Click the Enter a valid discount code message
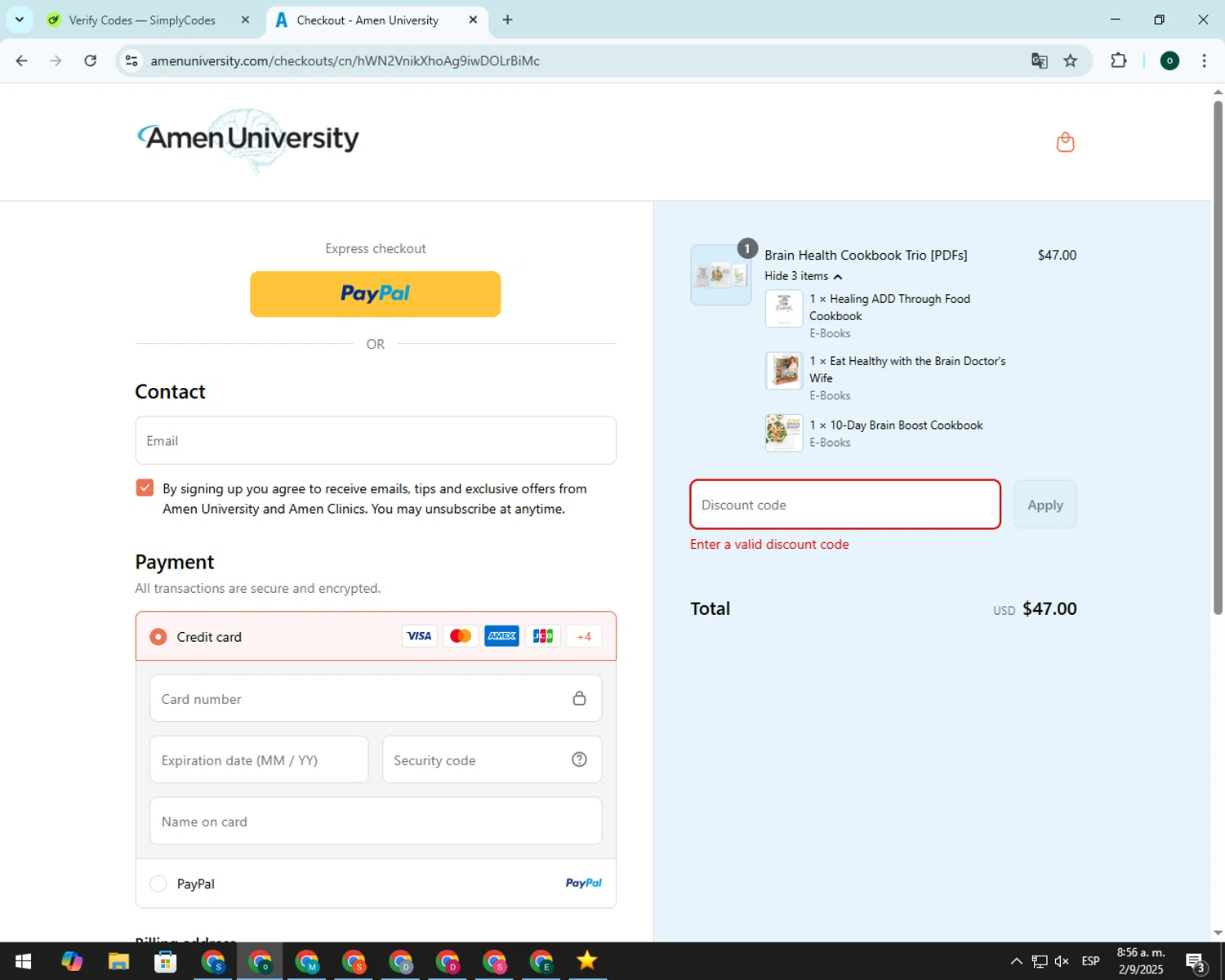The image size is (1225, 980). [x=769, y=544]
